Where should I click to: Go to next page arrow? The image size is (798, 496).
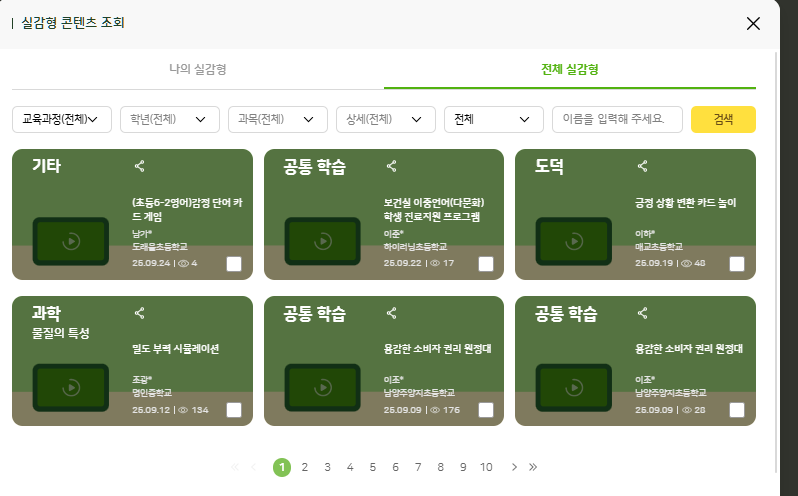[514, 467]
